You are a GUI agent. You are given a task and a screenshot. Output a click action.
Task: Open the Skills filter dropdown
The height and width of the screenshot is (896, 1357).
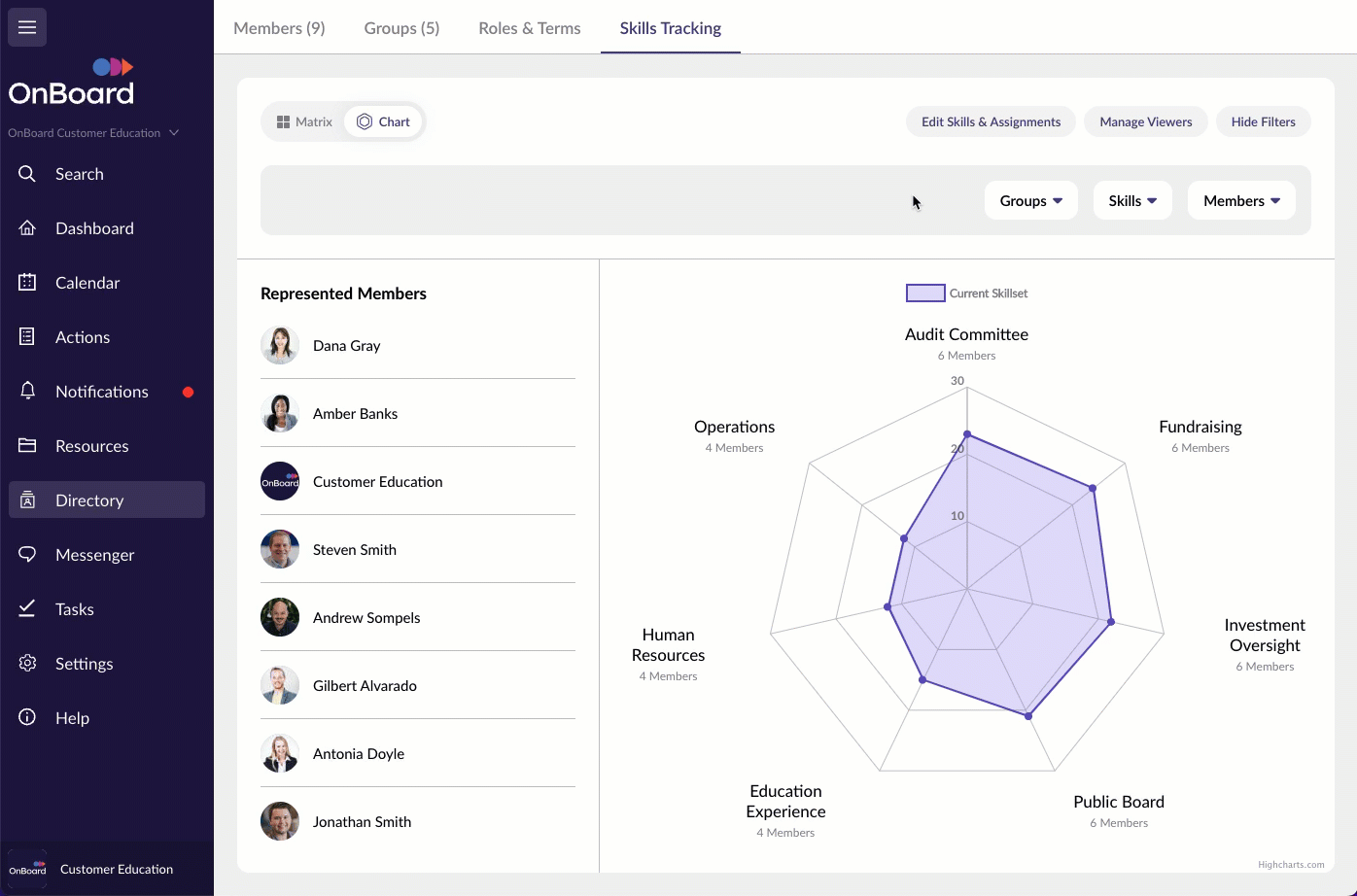1132,201
